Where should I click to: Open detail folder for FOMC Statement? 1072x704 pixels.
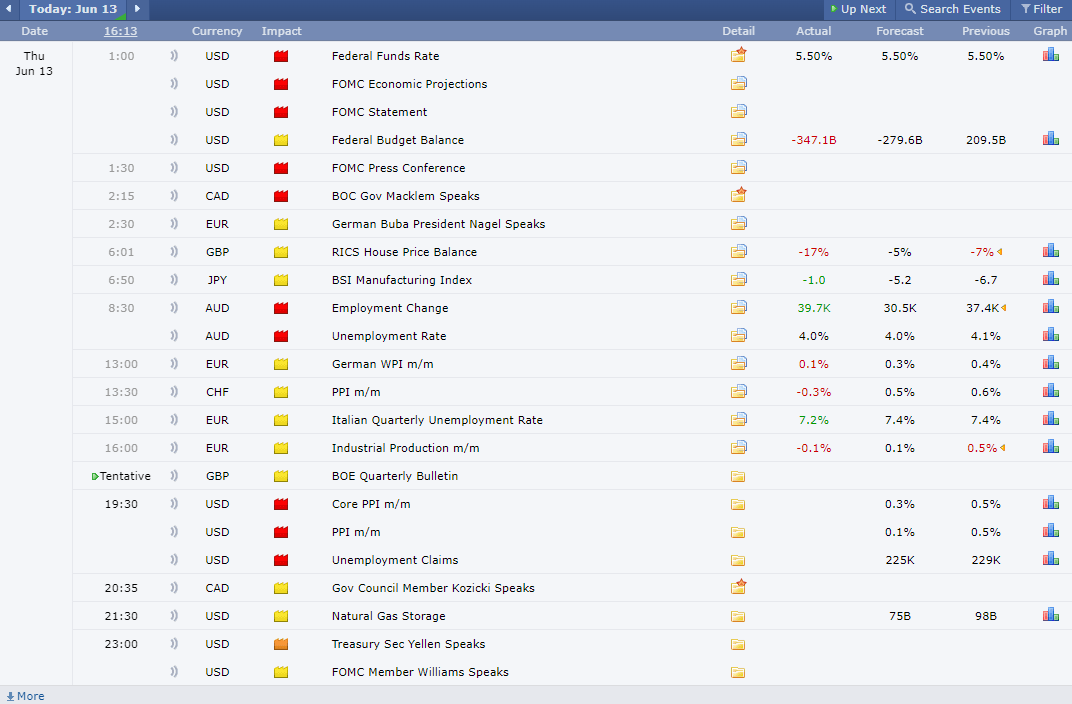738,111
